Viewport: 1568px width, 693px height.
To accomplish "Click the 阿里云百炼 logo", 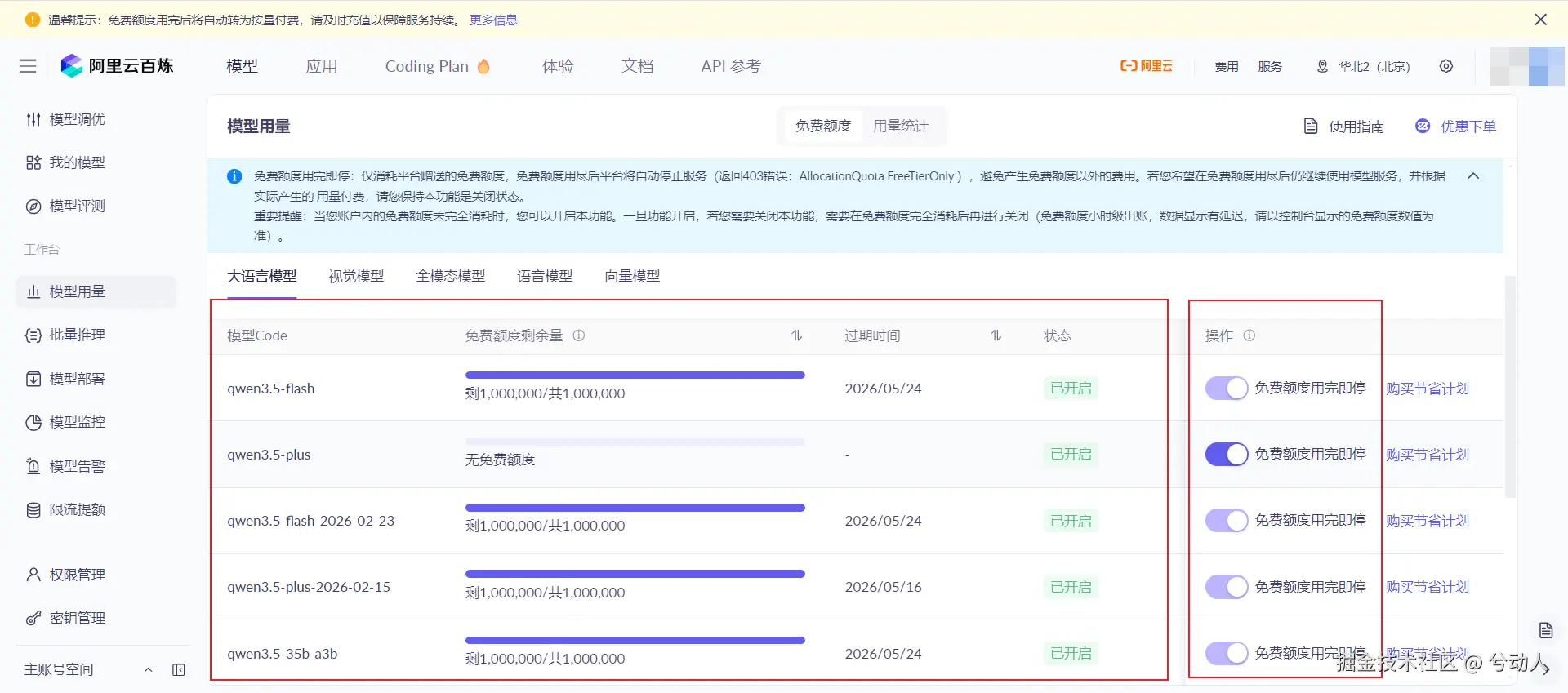I will click(x=117, y=66).
